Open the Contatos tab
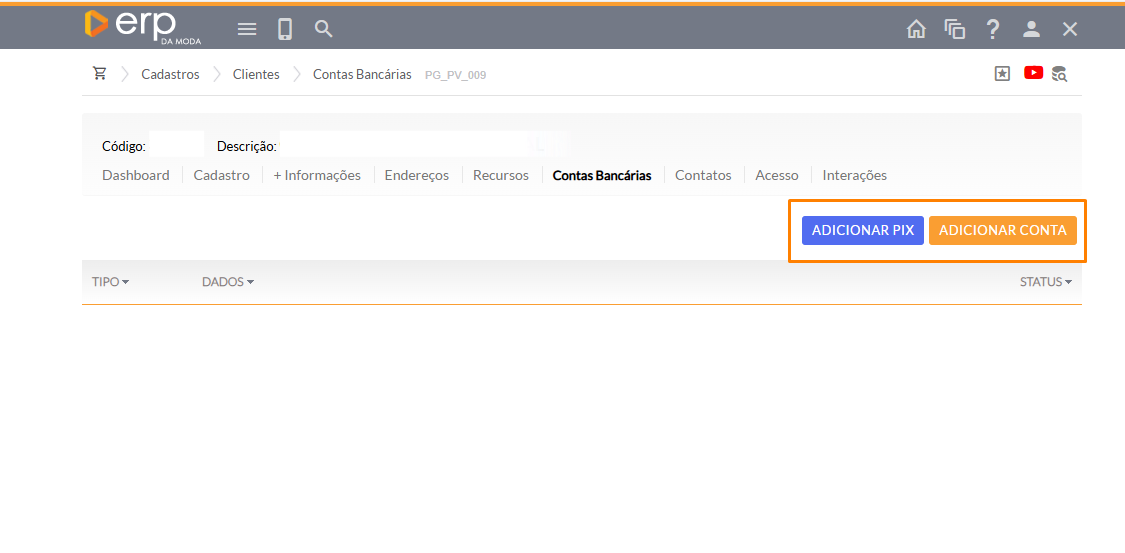 click(703, 175)
